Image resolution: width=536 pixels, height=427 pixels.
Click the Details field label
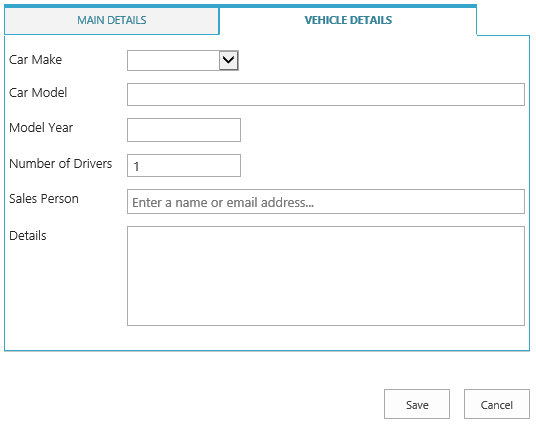28,236
